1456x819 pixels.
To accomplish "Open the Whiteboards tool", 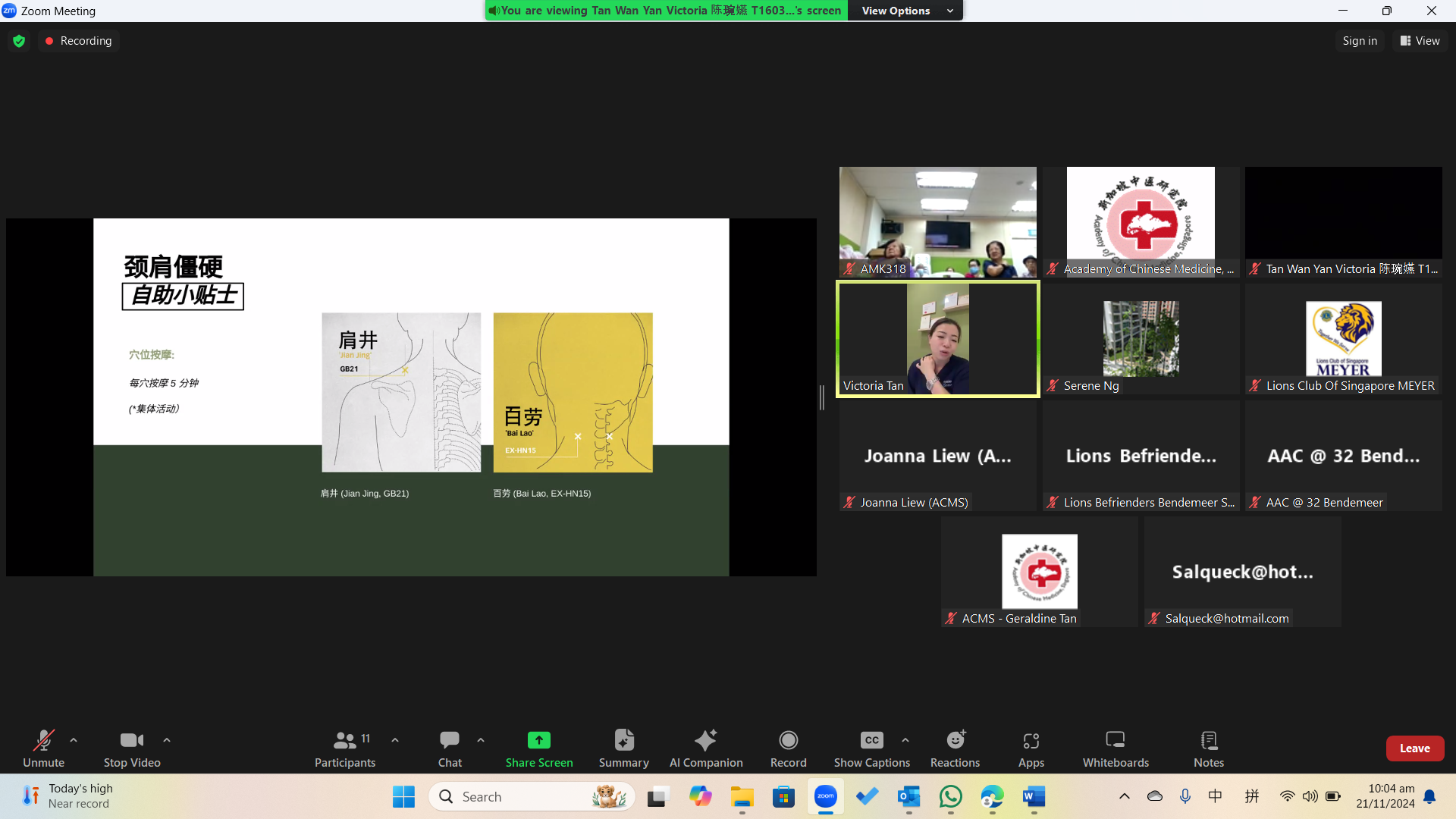I will [1115, 748].
